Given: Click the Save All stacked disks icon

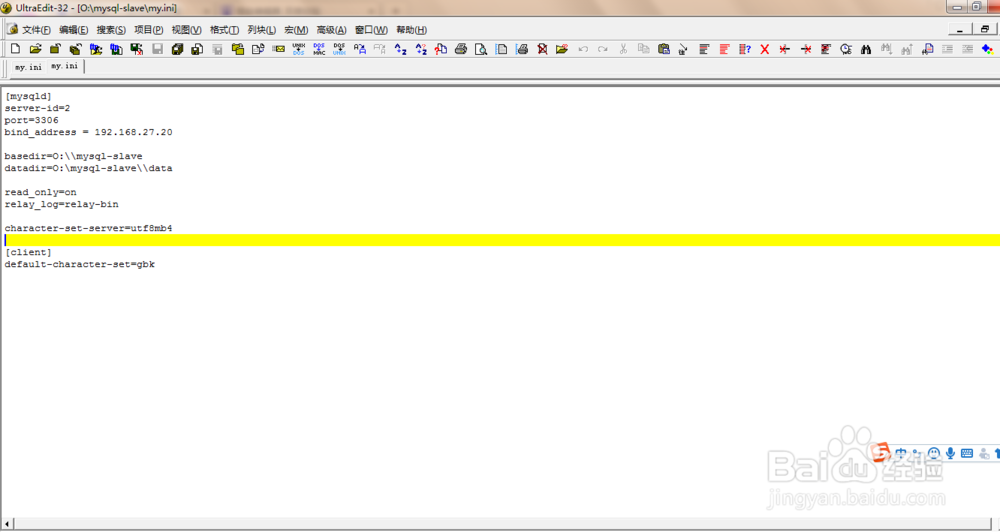Looking at the screenshot, I should [177, 49].
